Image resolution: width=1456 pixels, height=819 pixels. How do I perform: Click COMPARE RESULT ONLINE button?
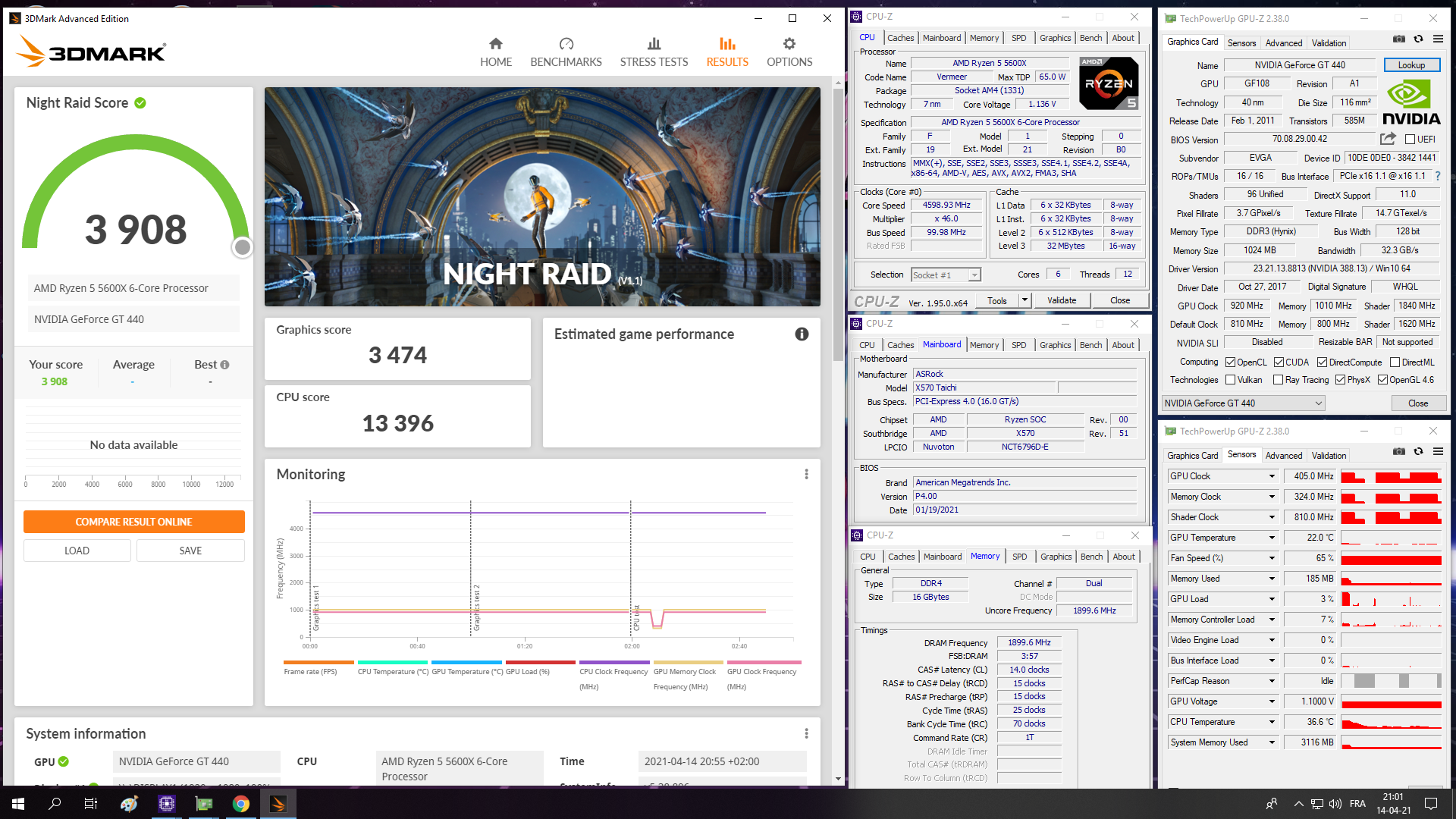tap(133, 522)
